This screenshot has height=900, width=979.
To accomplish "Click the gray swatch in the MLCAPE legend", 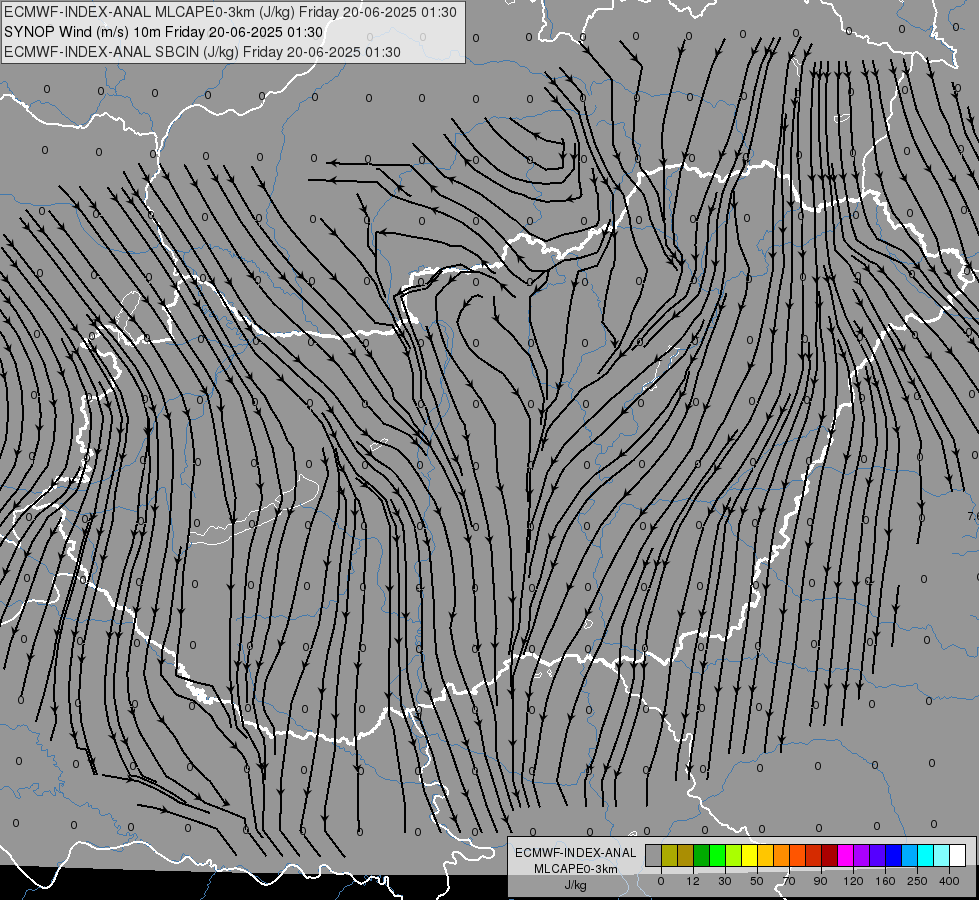I will click(654, 855).
